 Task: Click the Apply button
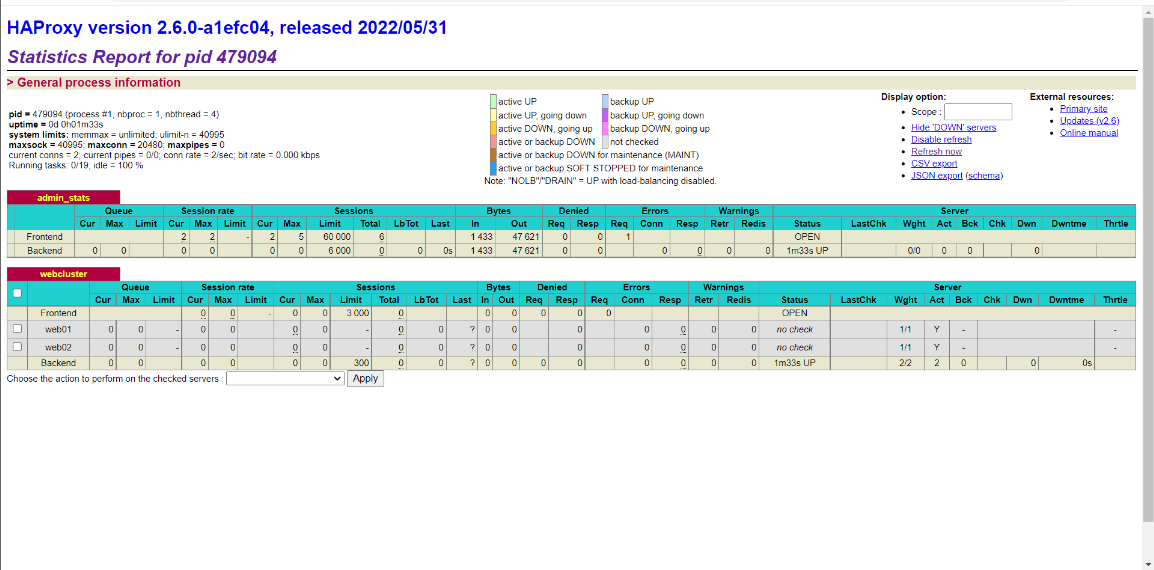(365, 379)
